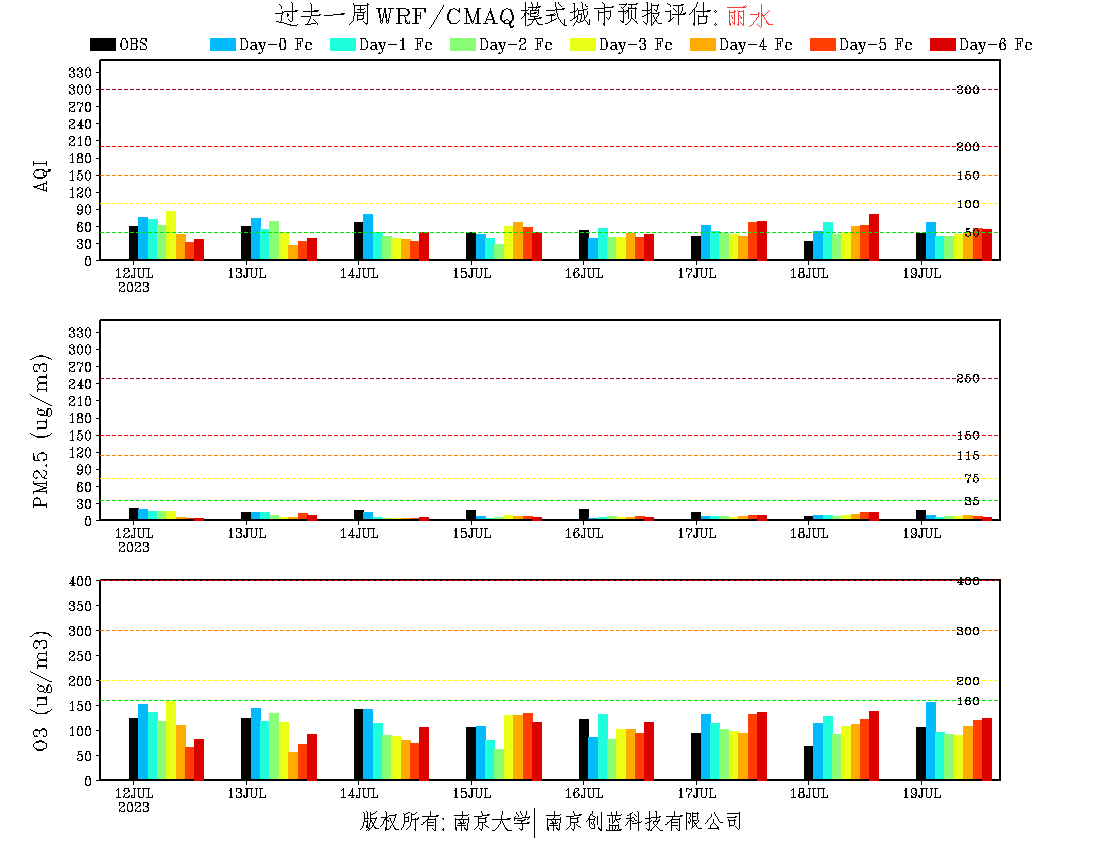Click the 15JUL label under the PM2.5 chart
1100x850 pixels.
point(472,534)
